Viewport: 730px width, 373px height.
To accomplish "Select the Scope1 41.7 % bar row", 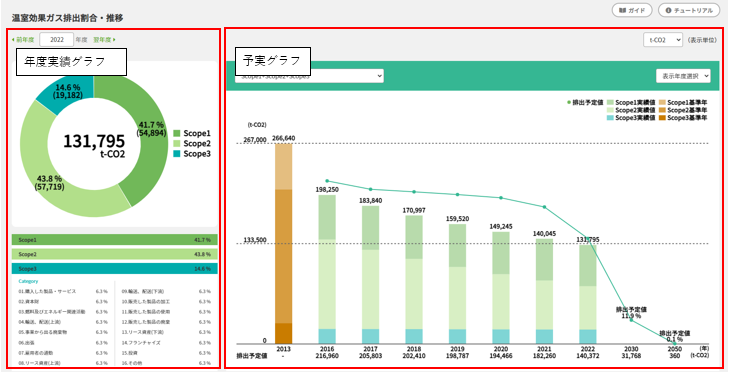I will pyautogui.click(x=115, y=240).
